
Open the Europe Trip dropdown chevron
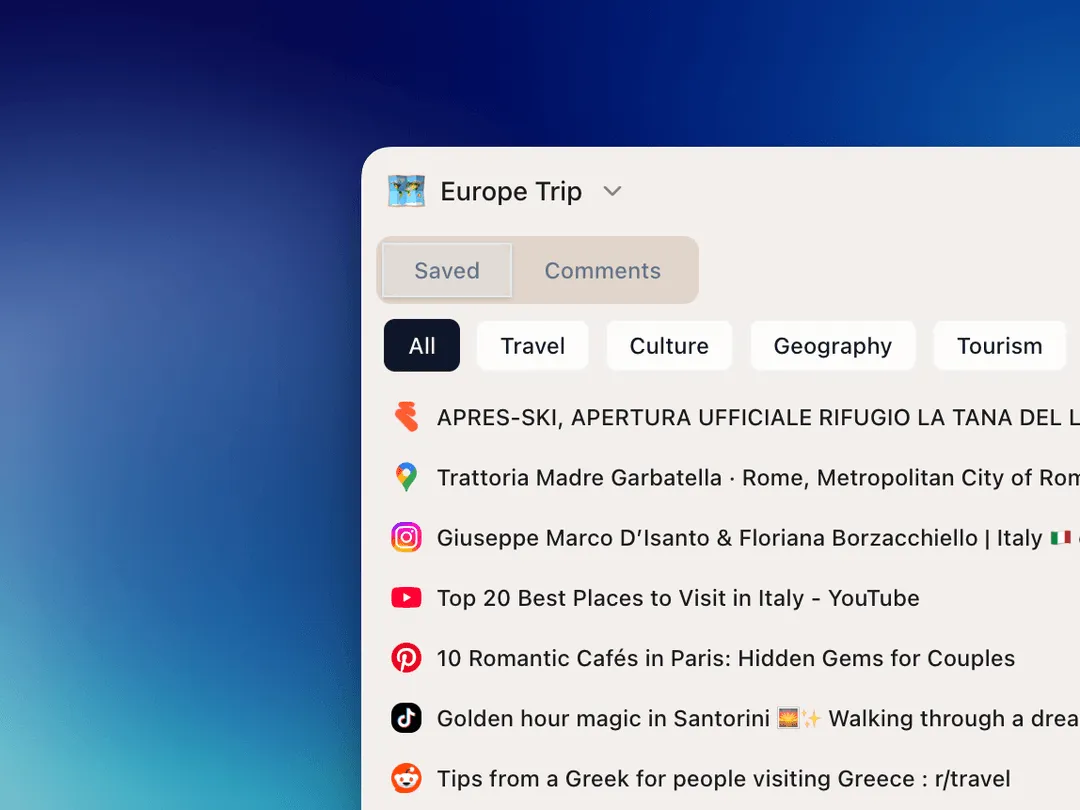pos(613,191)
